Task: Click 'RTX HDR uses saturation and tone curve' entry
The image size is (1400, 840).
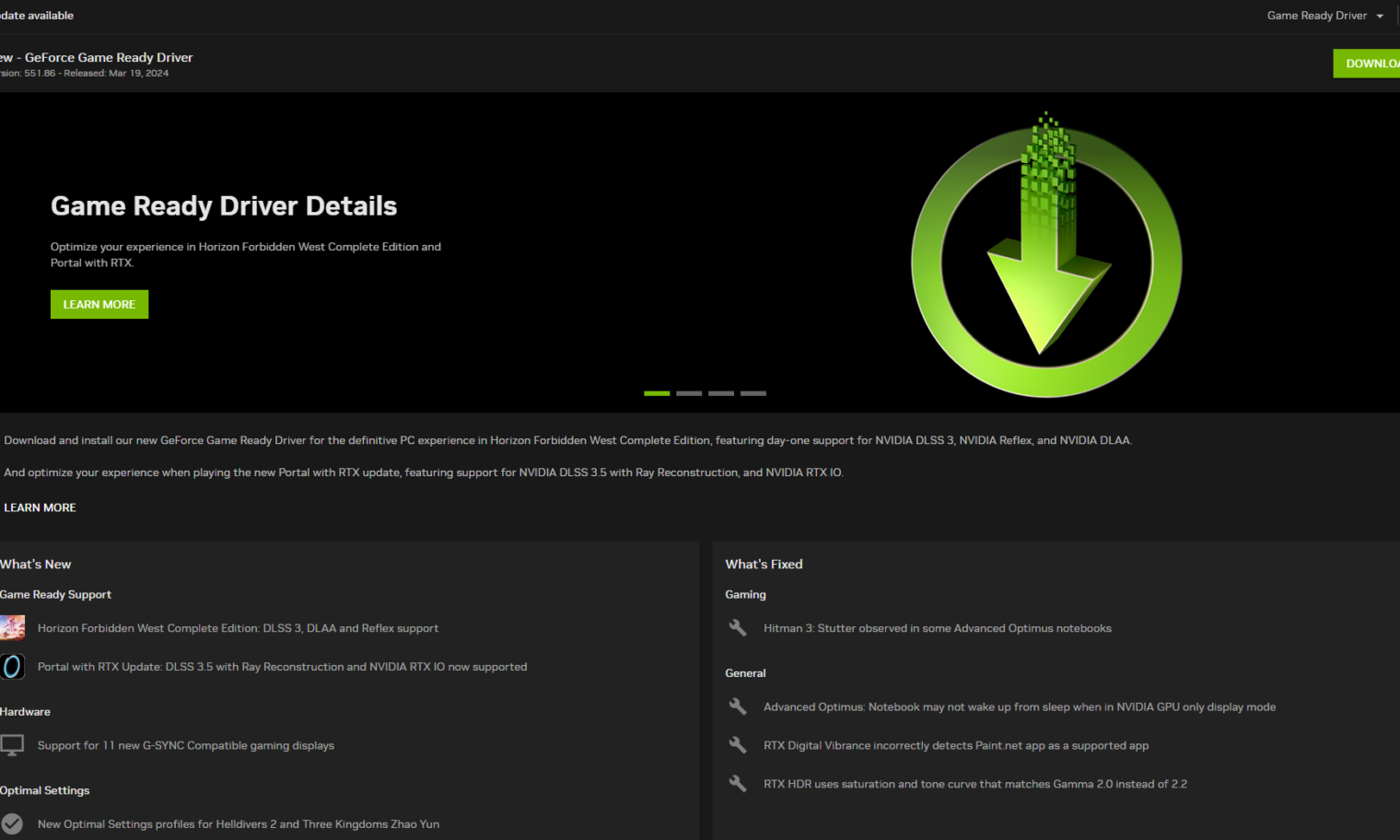Action: pos(975,785)
